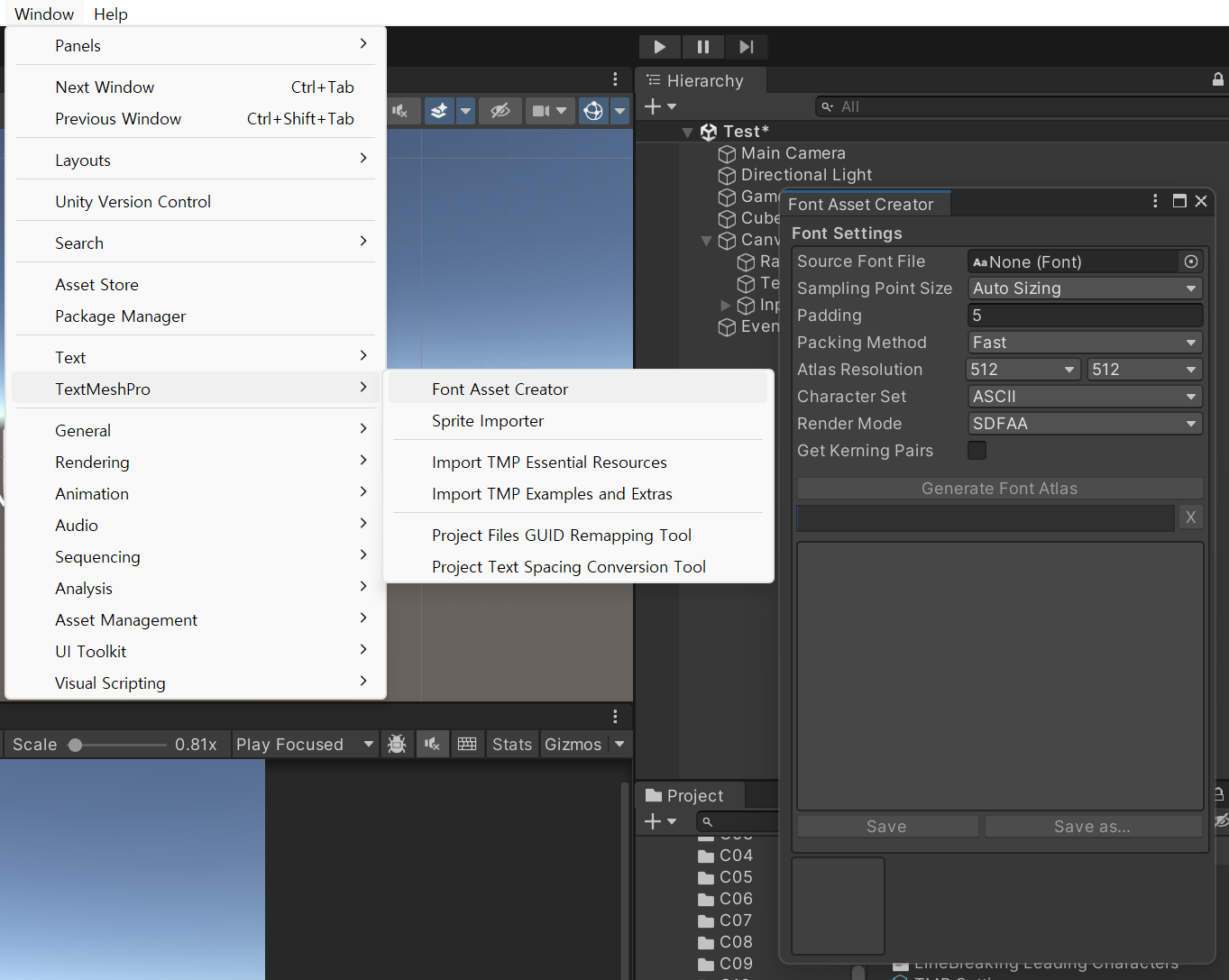This screenshot has height=980, width=1229.
Task: Open Font Asset Creator three-dot menu
Action: (x=1155, y=201)
